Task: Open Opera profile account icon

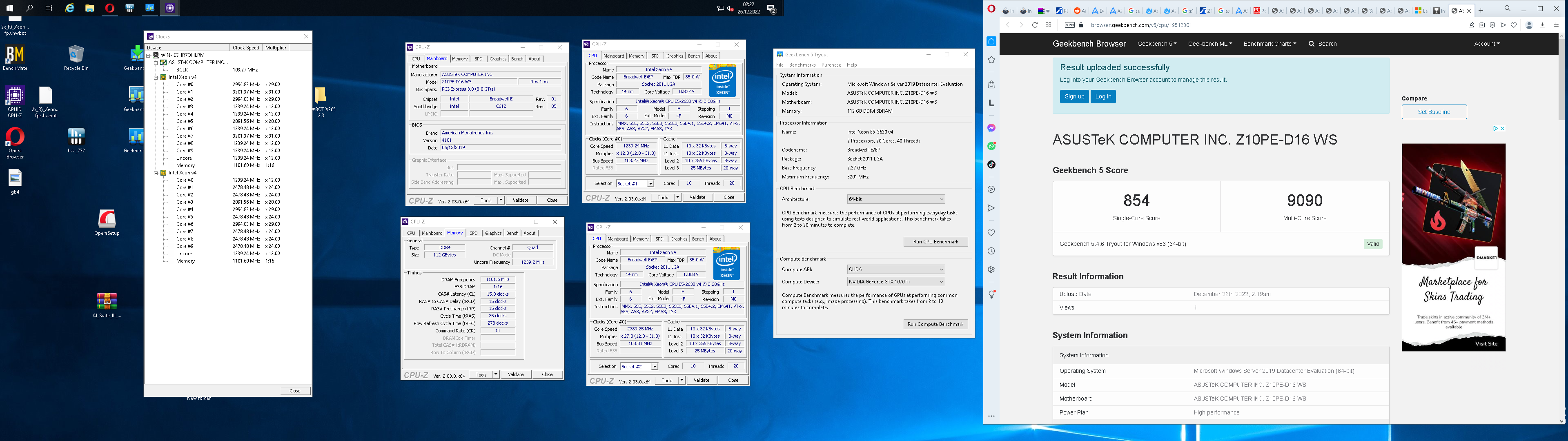Action: point(1529,25)
